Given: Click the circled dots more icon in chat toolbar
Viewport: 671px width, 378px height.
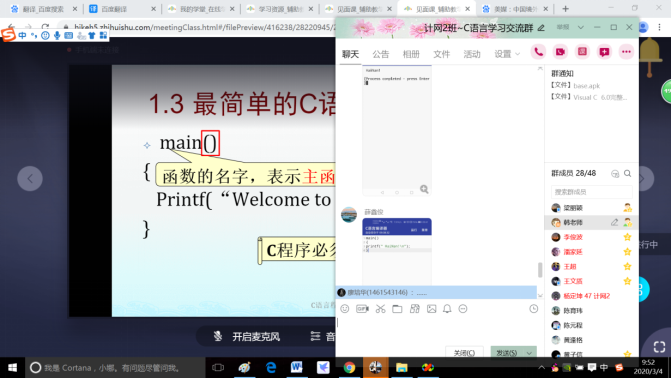Looking at the screenshot, I should click(x=463, y=309).
